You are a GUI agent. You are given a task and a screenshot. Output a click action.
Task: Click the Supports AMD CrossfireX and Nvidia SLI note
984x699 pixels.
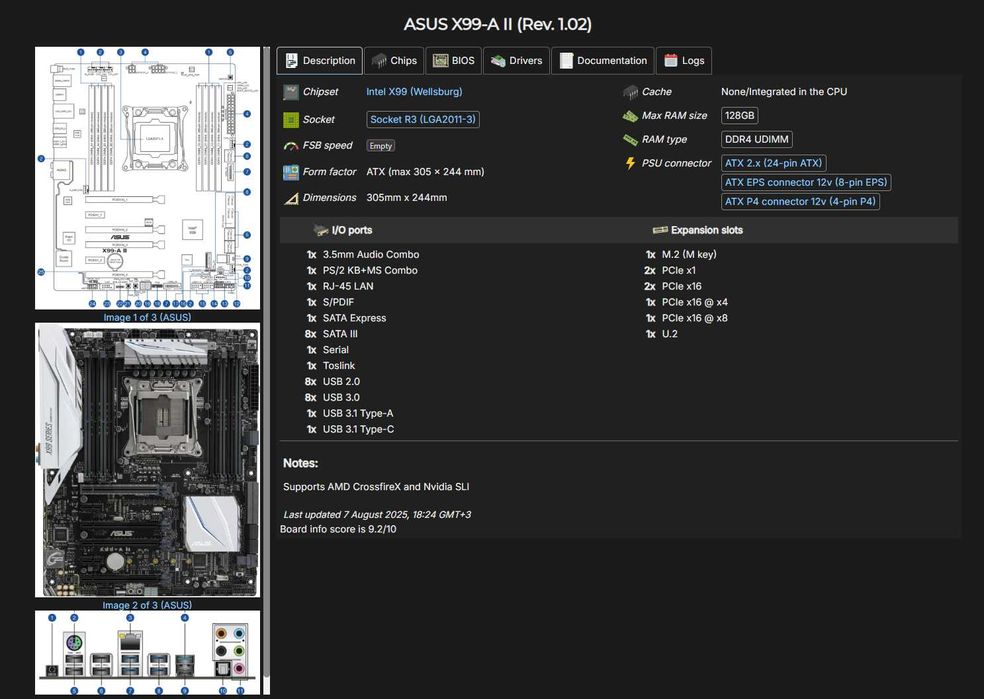tap(376, 487)
